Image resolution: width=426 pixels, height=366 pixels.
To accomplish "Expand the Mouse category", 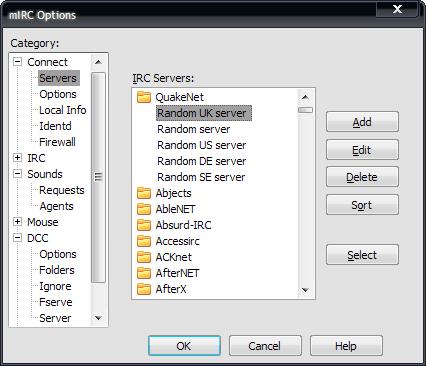I will coord(17,222).
